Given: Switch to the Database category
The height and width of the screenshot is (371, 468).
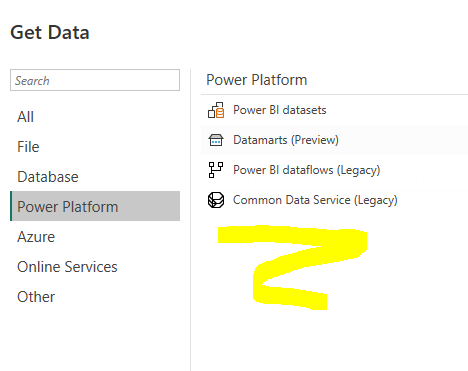Looking at the screenshot, I should 48,177.
